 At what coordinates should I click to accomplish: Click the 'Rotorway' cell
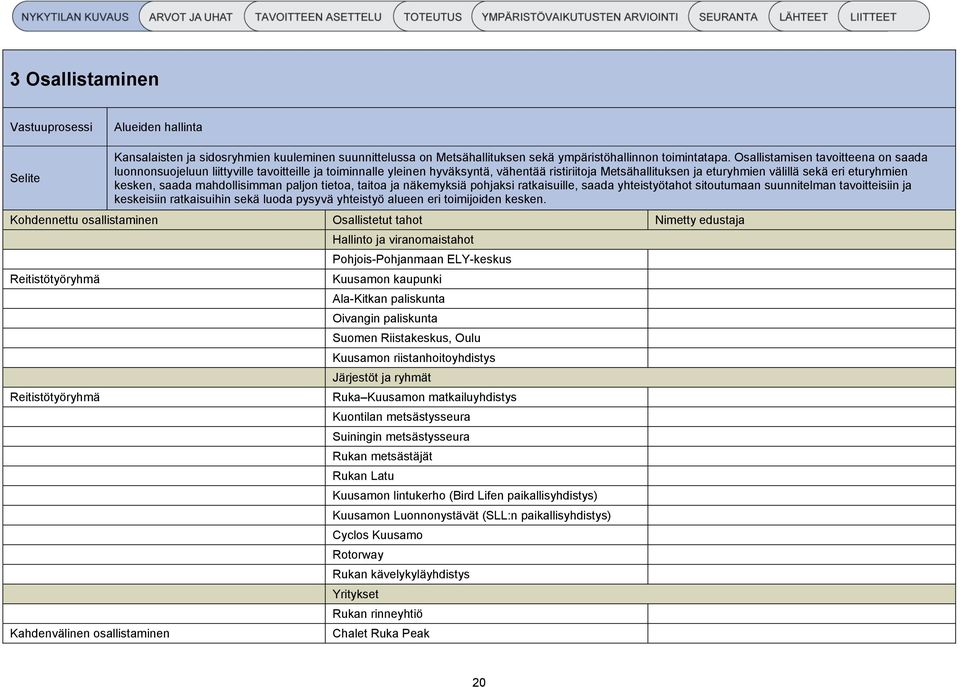[486, 555]
